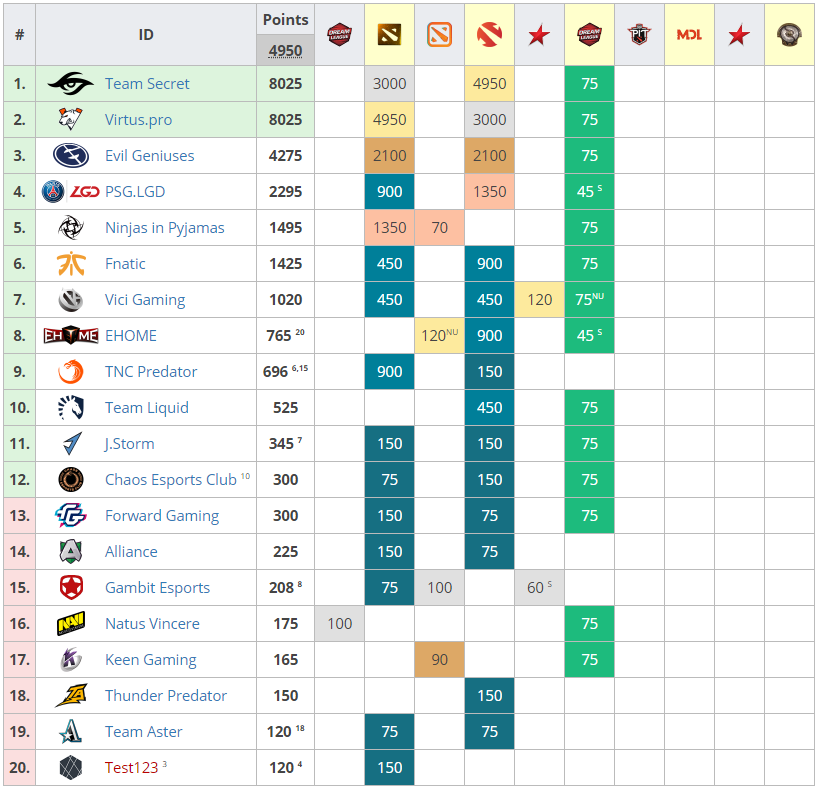Click the Team Aster logo
Viewport: 818px width, 789px height.
[x=71, y=732]
